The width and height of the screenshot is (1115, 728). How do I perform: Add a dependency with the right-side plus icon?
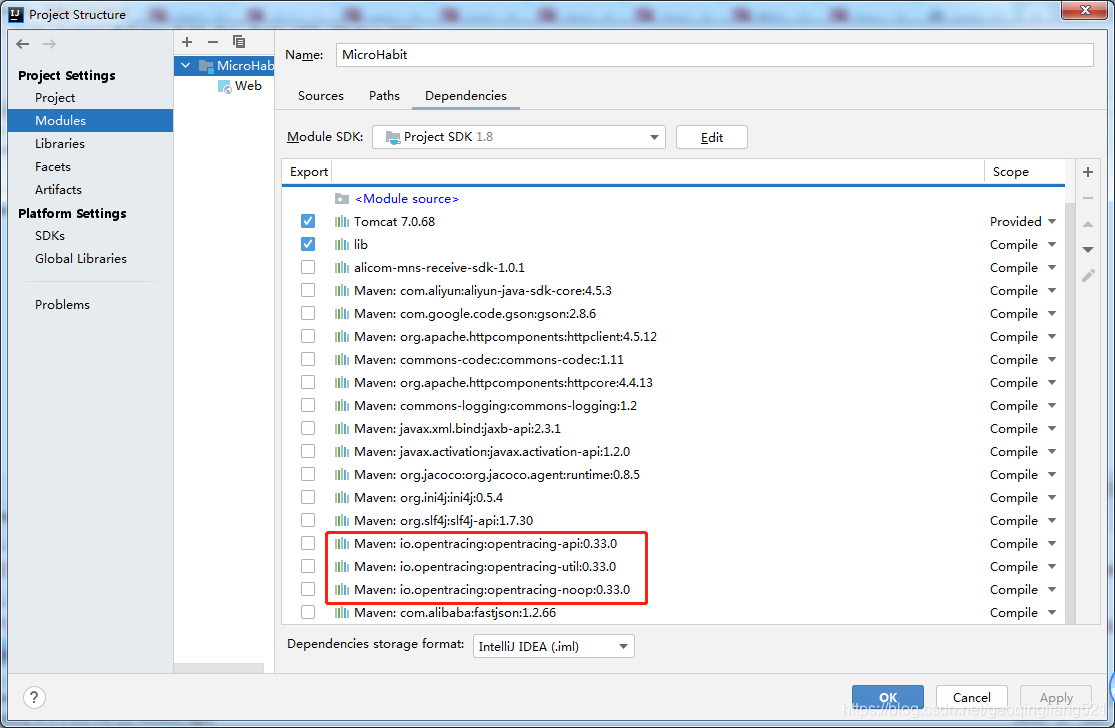1087,172
